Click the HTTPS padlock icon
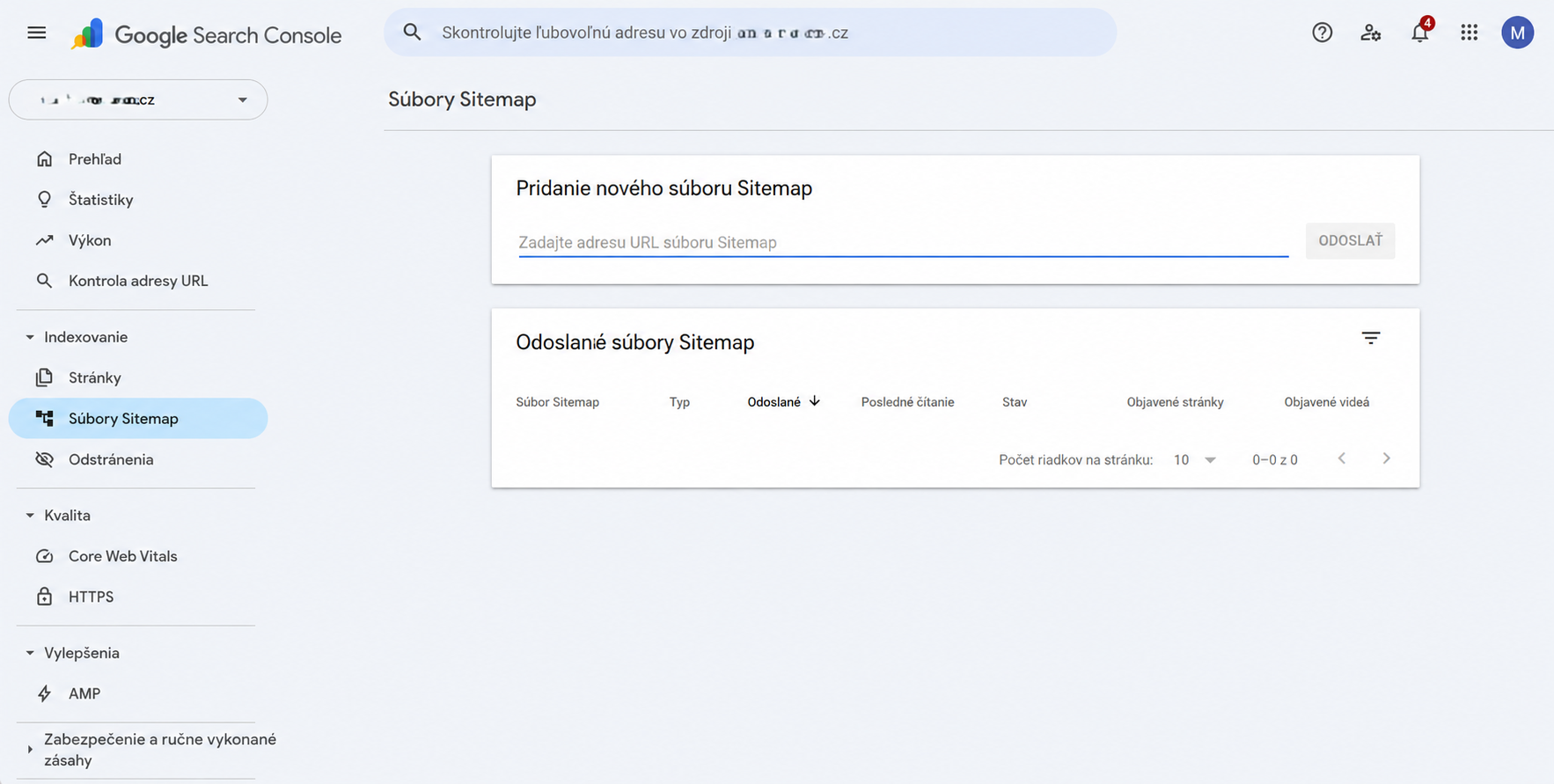This screenshot has width=1554, height=784. (x=44, y=597)
